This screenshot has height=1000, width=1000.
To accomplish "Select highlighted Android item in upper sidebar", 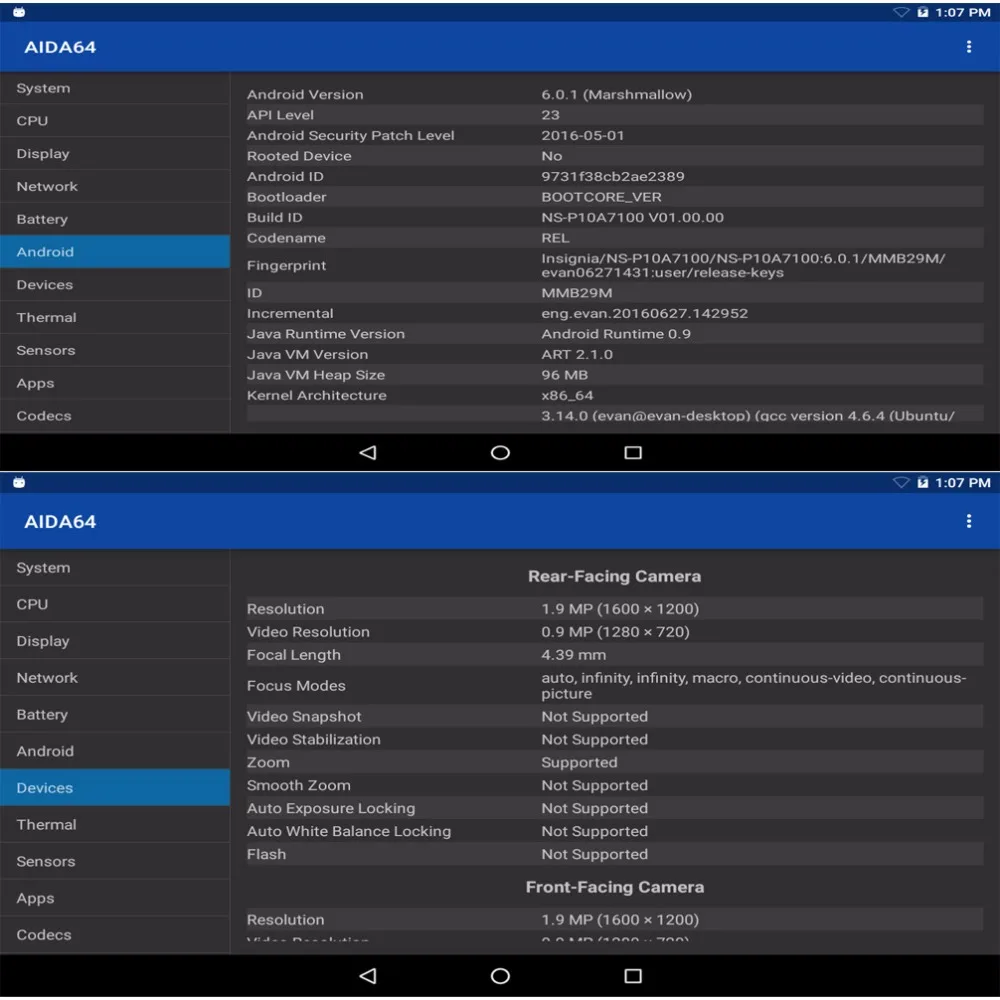I will coord(115,252).
